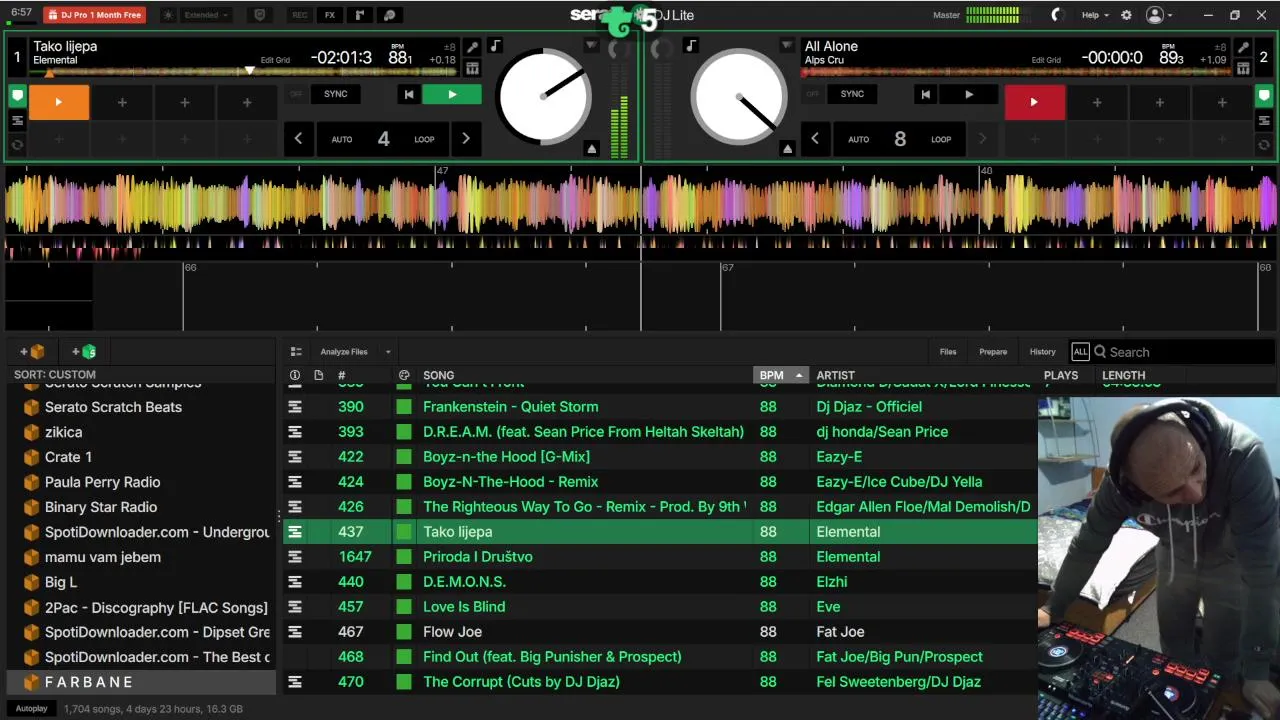Jump to track start on deck 1
This screenshot has height=720, width=1280.
pyautogui.click(x=408, y=94)
